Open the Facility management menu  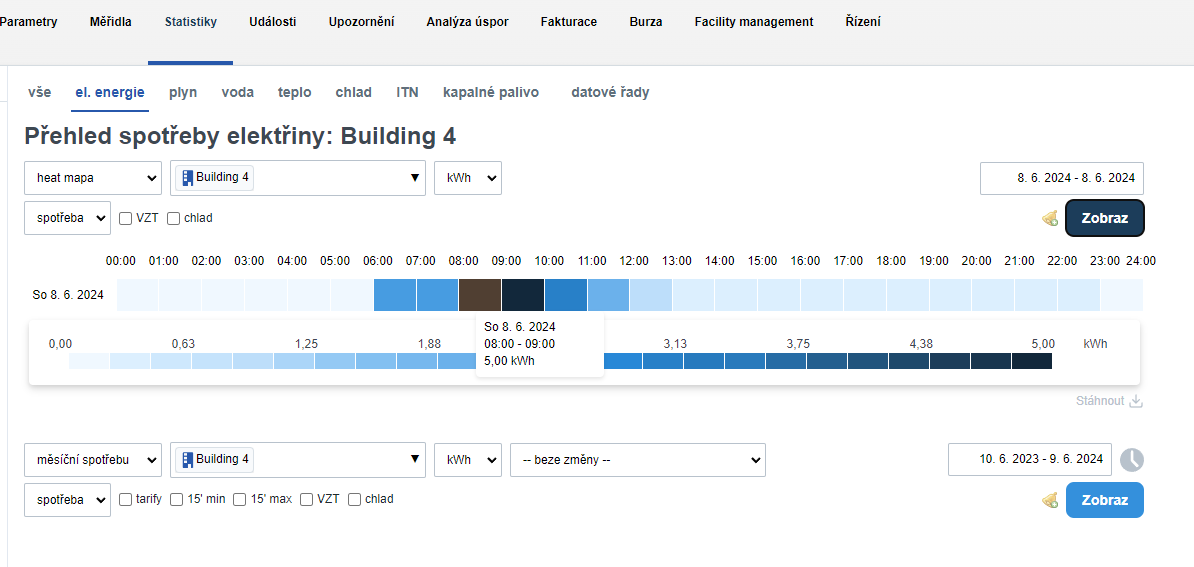[754, 22]
